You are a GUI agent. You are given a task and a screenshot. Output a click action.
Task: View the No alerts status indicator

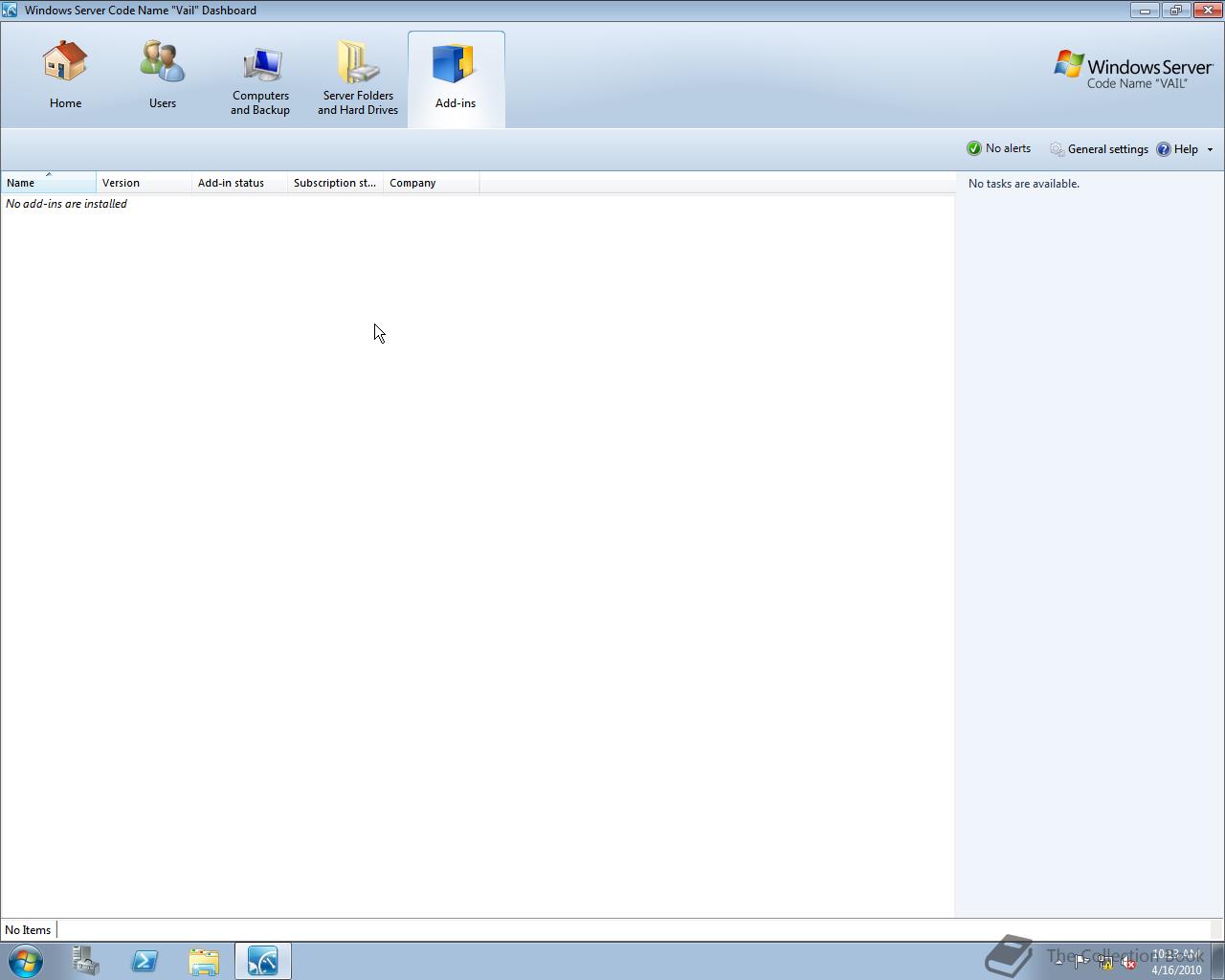pos(998,148)
